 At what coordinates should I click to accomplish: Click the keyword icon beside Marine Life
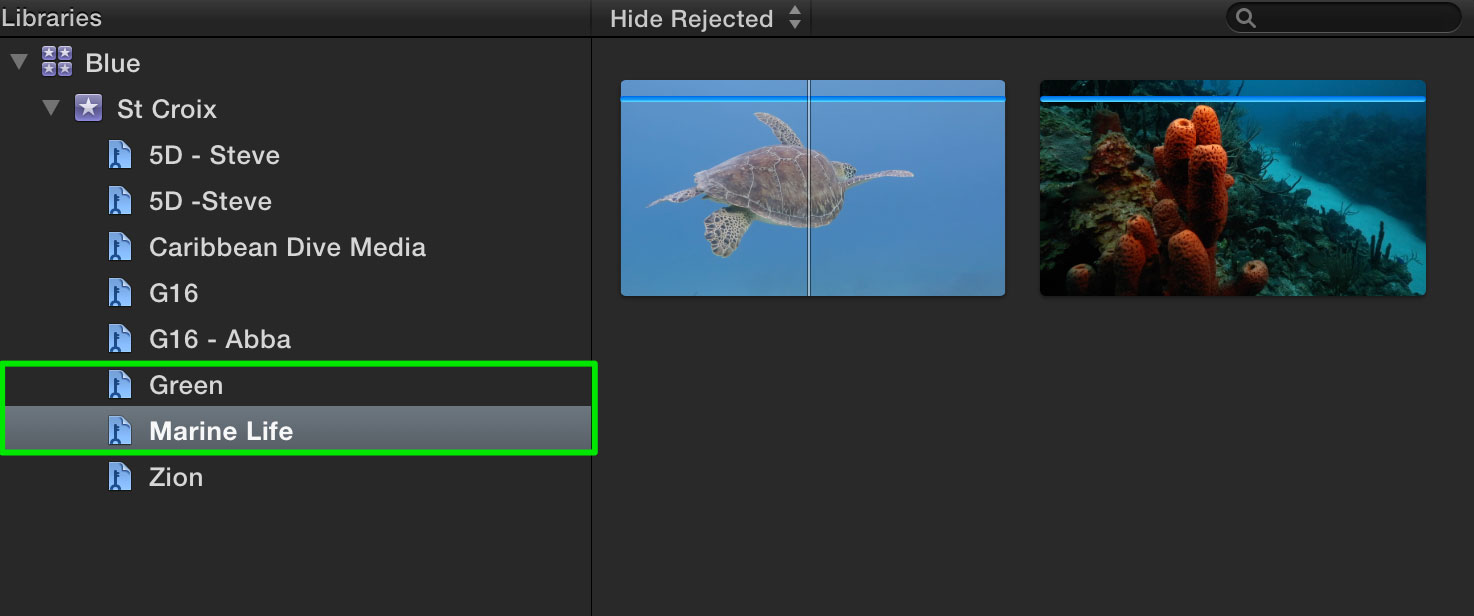[x=120, y=430]
